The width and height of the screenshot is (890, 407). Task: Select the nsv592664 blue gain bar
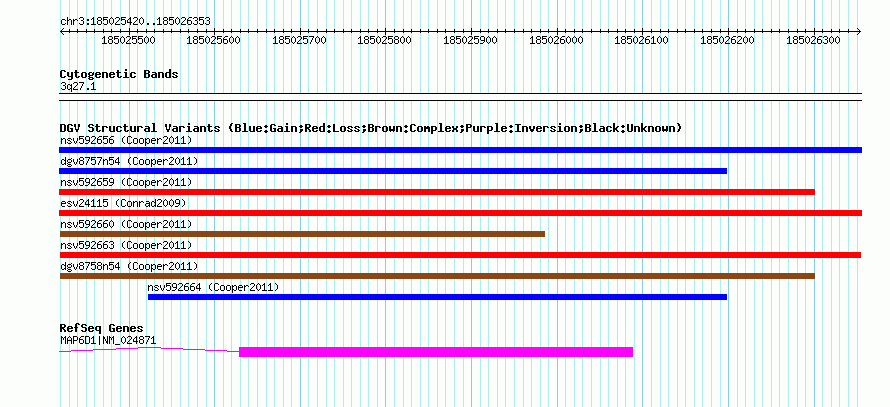(437, 297)
